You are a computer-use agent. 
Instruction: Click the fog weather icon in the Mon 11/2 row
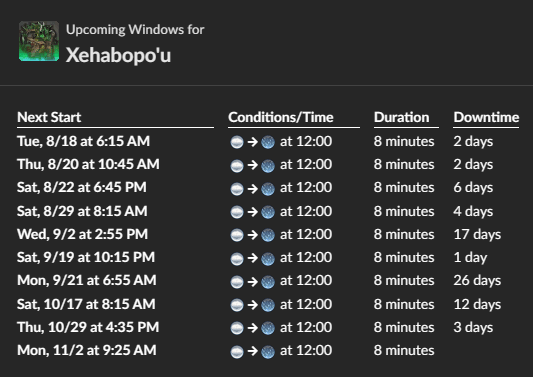point(237,352)
